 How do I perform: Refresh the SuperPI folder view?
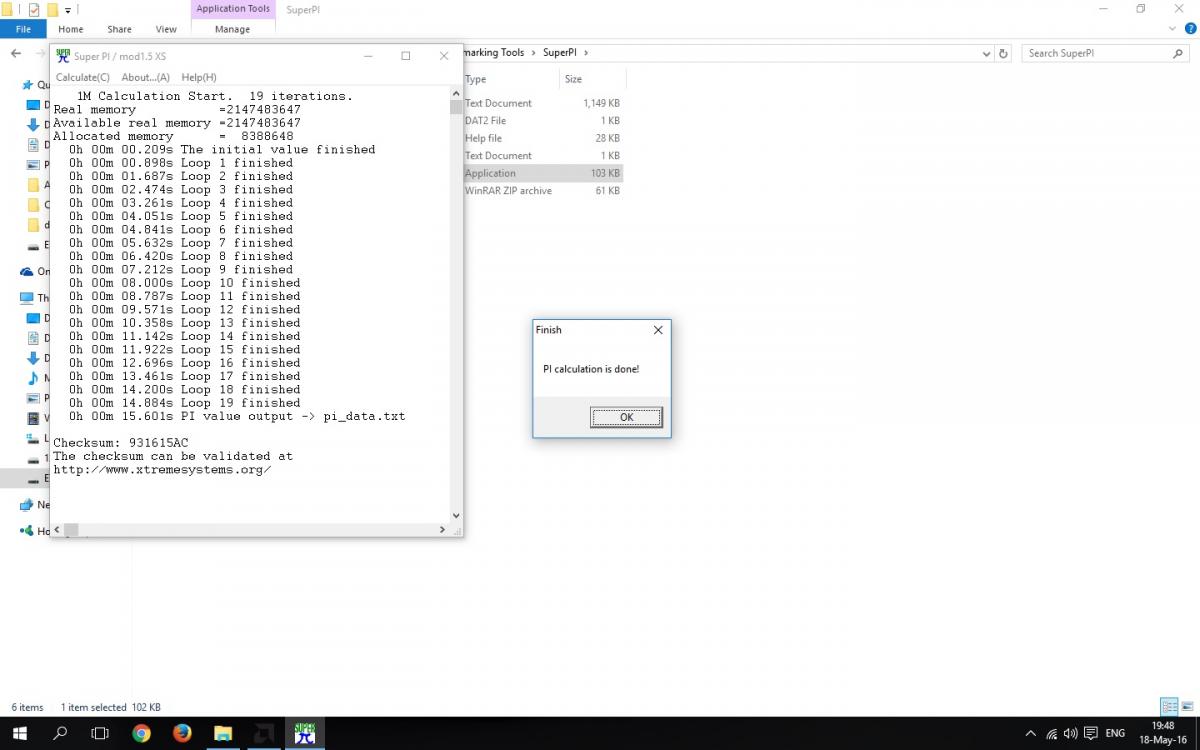[1004, 53]
